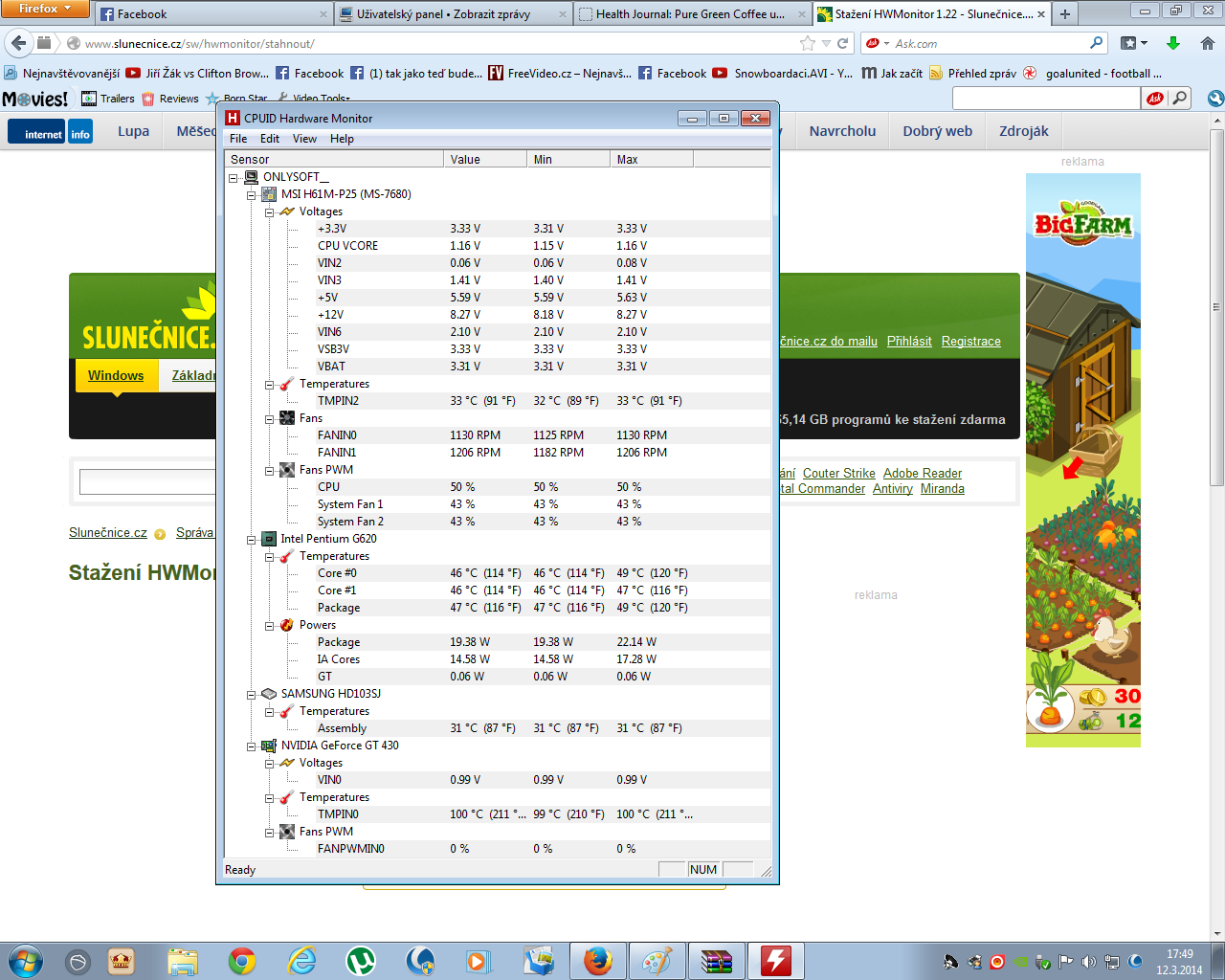
Task: Open the Adobe Reader link
Action: point(923,473)
